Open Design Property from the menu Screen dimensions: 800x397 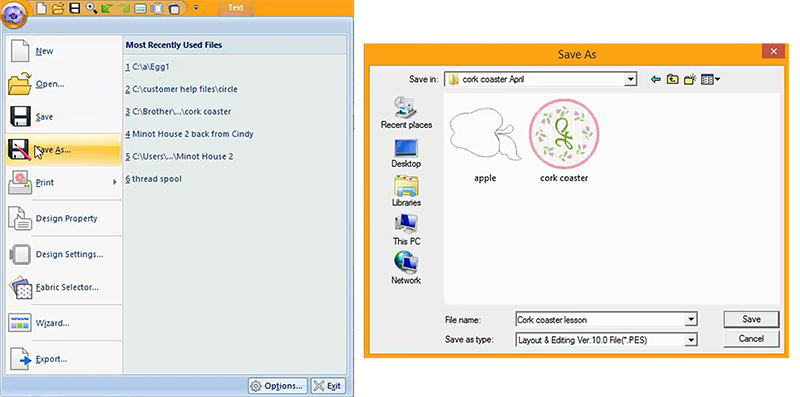(x=63, y=218)
